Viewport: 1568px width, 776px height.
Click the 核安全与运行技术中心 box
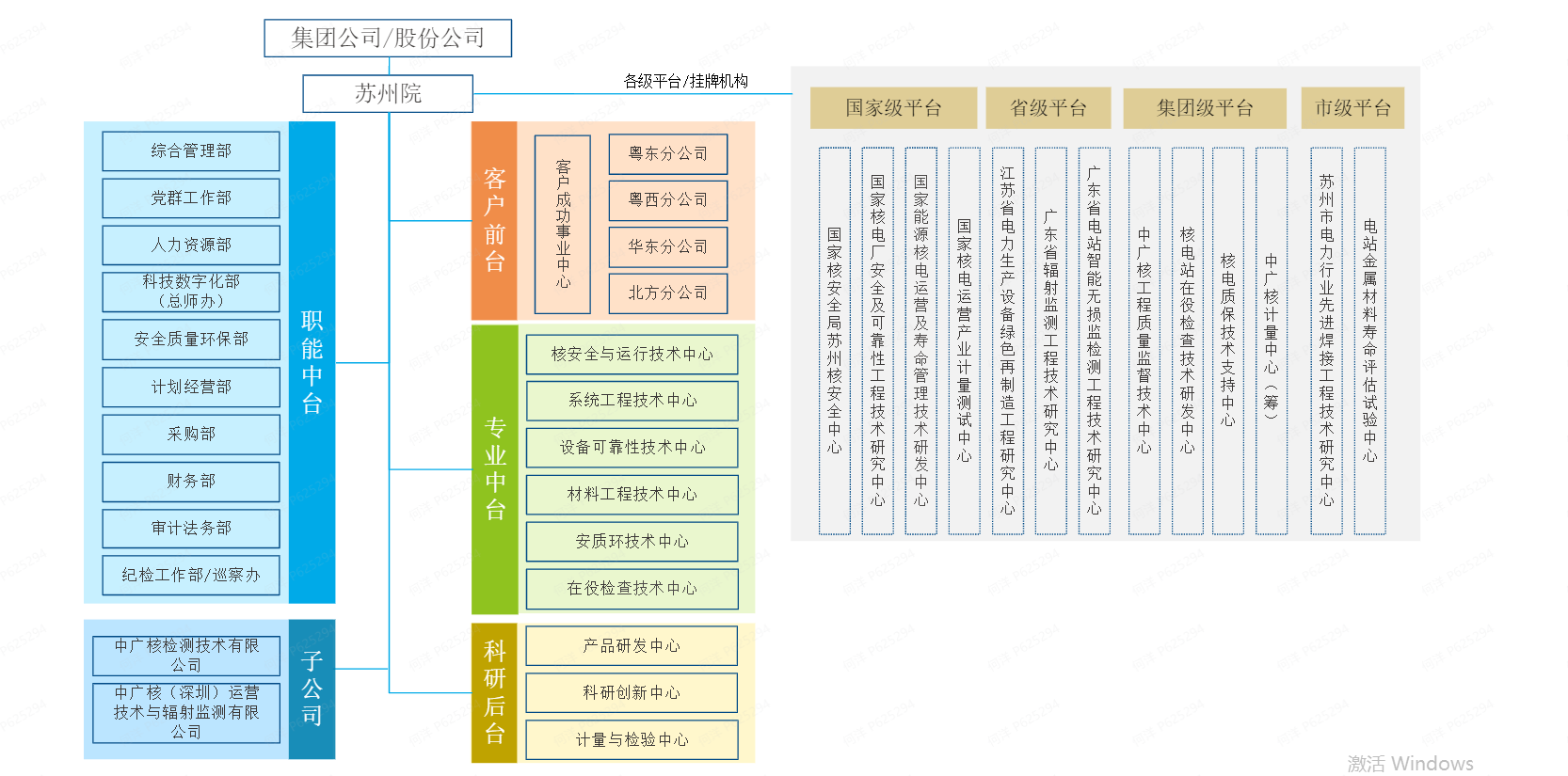(x=632, y=355)
